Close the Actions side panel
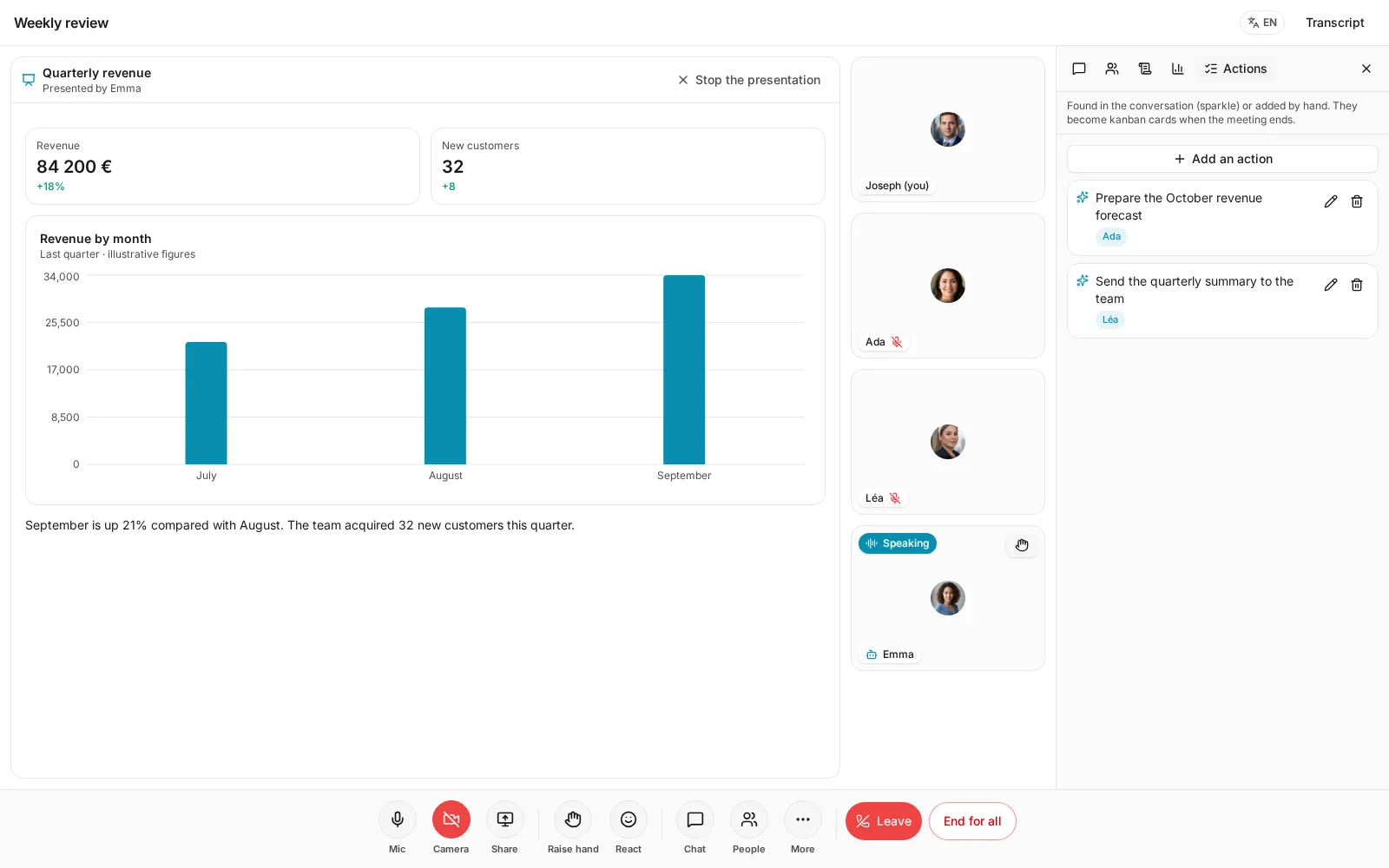This screenshot has width=1389, height=868. 1366,69
